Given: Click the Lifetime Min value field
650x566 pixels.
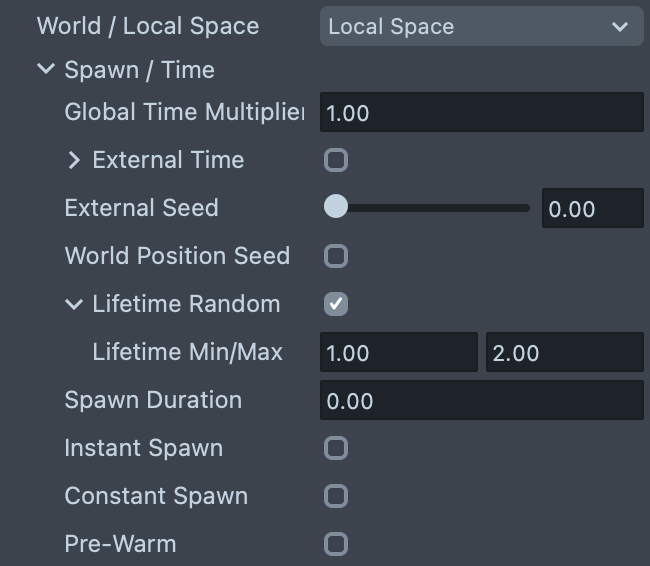Looking at the screenshot, I should (398, 352).
